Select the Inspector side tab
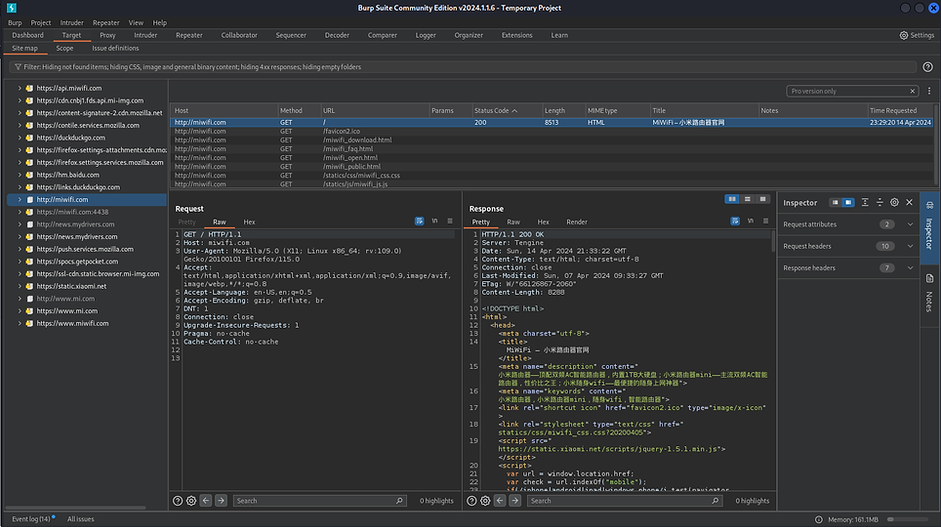 929,227
